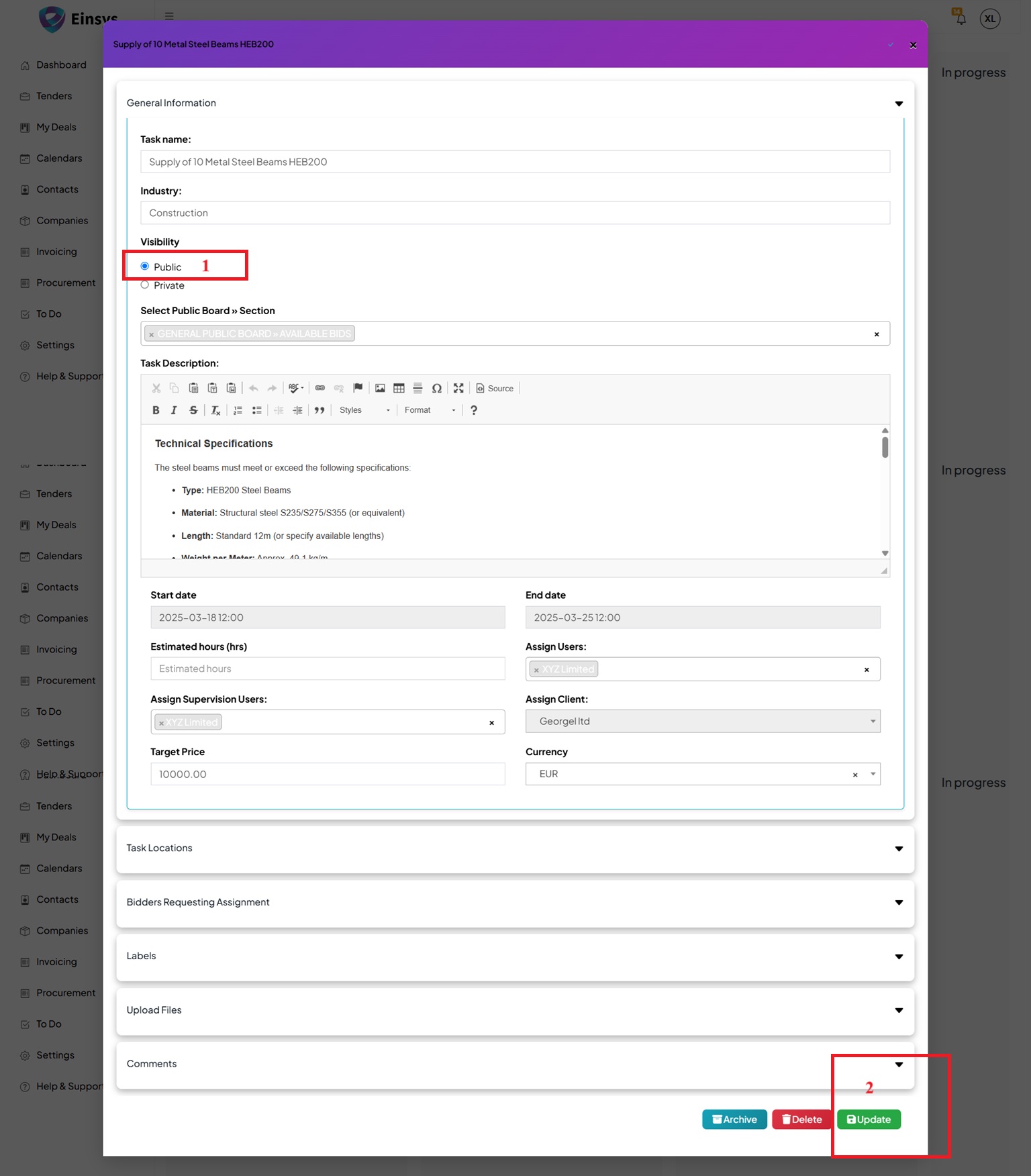
Task: Click the description editor scrollbar thumb
Action: 885,447
